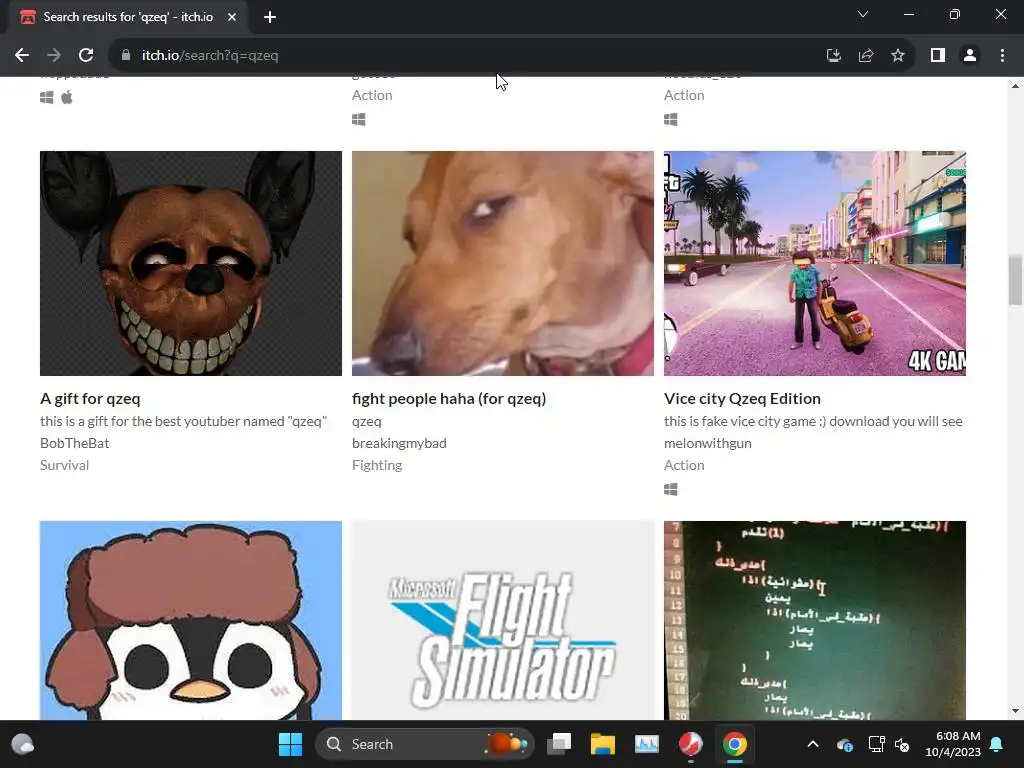View site info via the padlock icon
This screenshot has width=1024, height=768.
coord(126,56)
